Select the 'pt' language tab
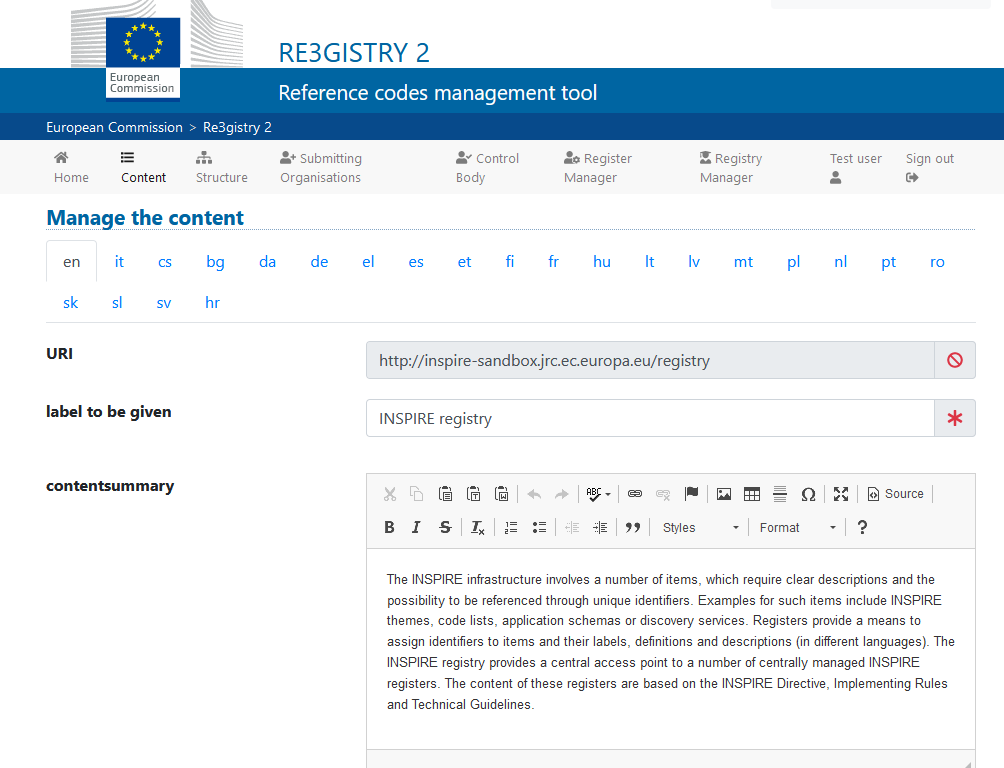This screenshot has width=1004, height=768. click(x=888, y=261)
